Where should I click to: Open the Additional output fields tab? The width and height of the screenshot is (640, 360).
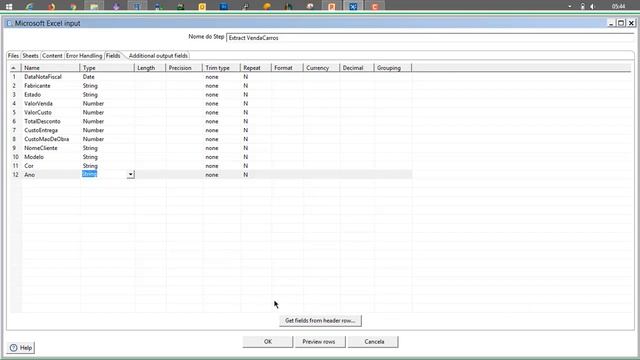(x=158, y=56)
